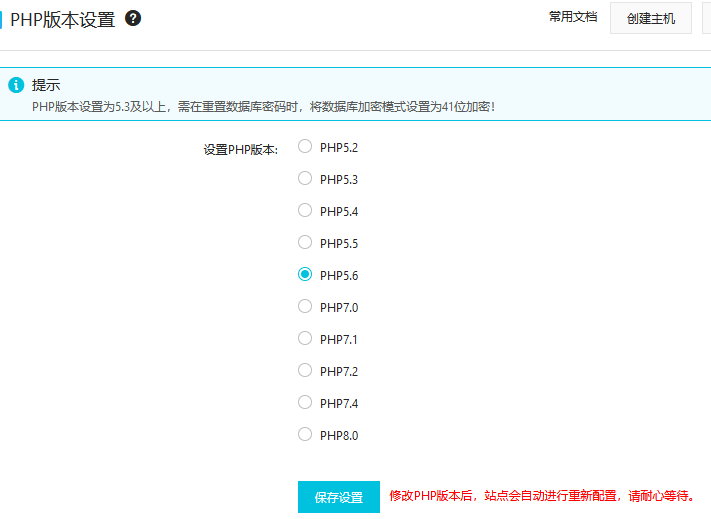Click the PHP版本设置 page title
Image resolution: width=711 pixels, height=519 pixels.
[x=63, y=19]
